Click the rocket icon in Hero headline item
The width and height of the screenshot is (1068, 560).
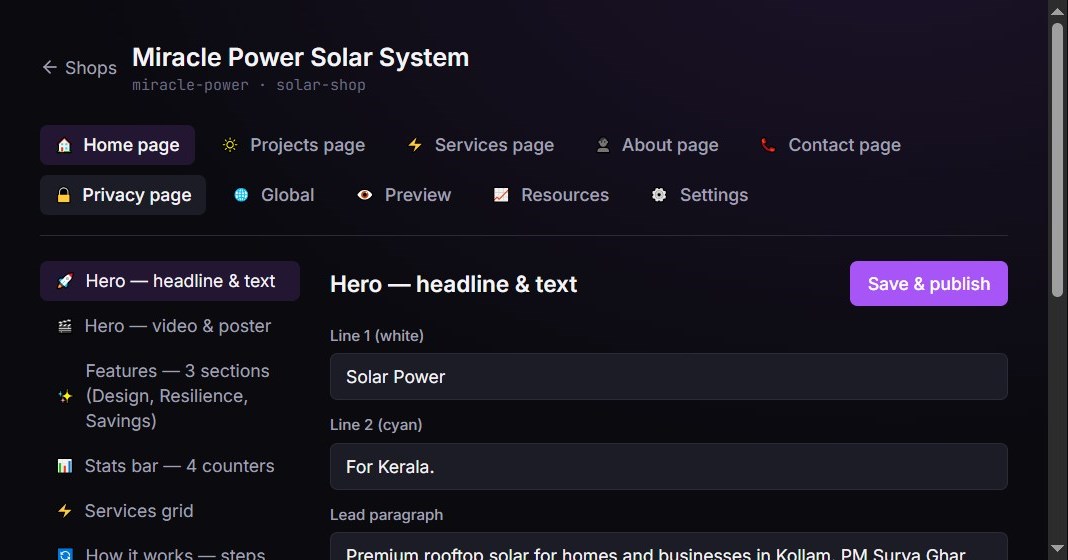pyautogui.click(x=65, y=281)
